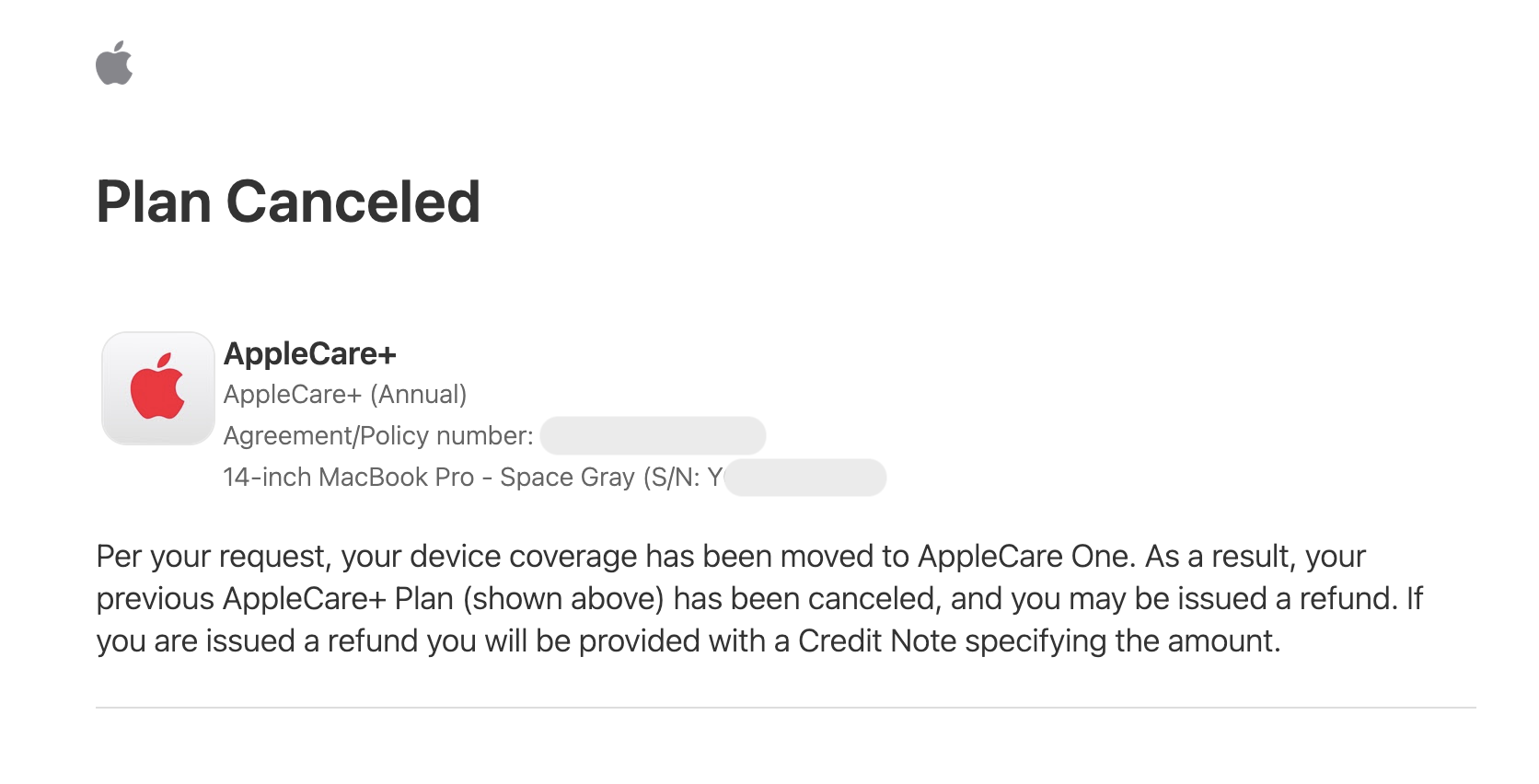Click the Space Gray color text

click(x=567, y=478)
